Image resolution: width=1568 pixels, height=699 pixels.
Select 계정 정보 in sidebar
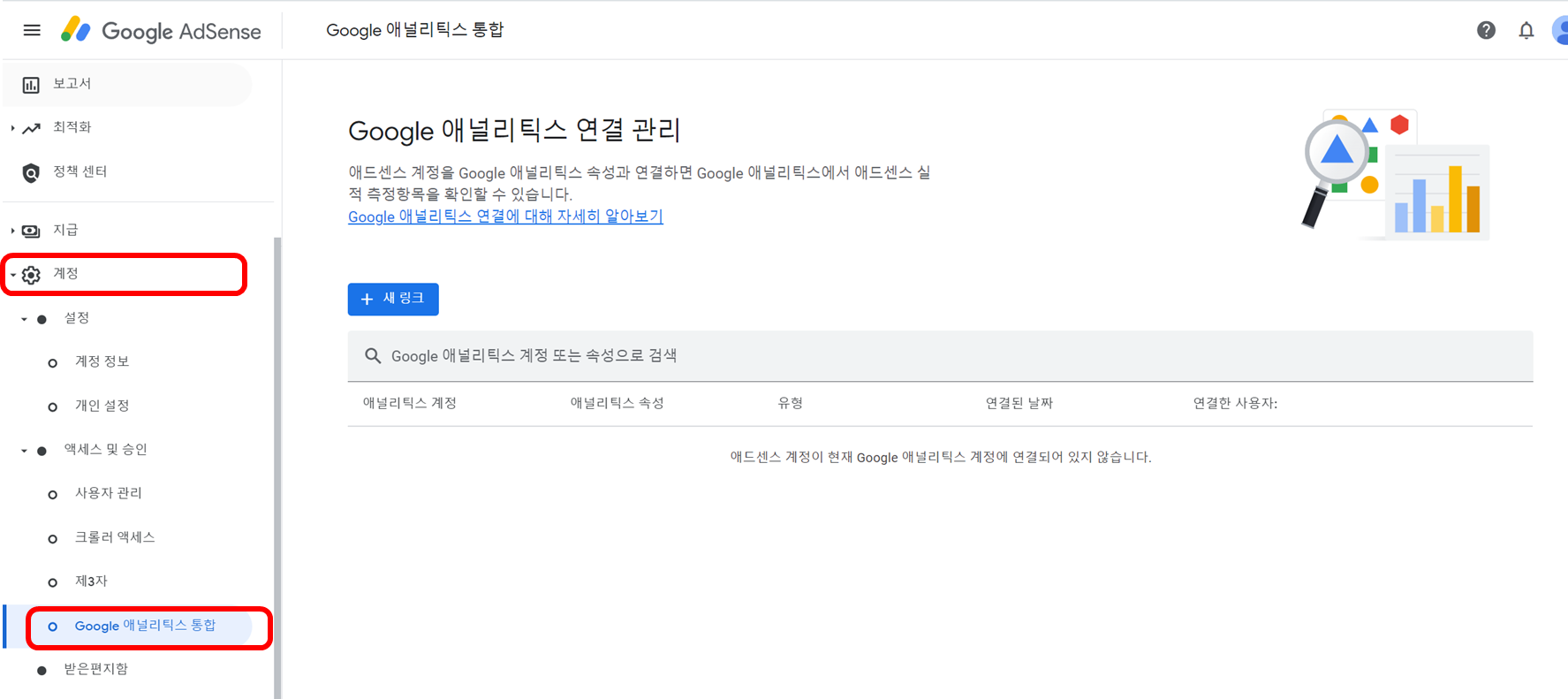102,361
